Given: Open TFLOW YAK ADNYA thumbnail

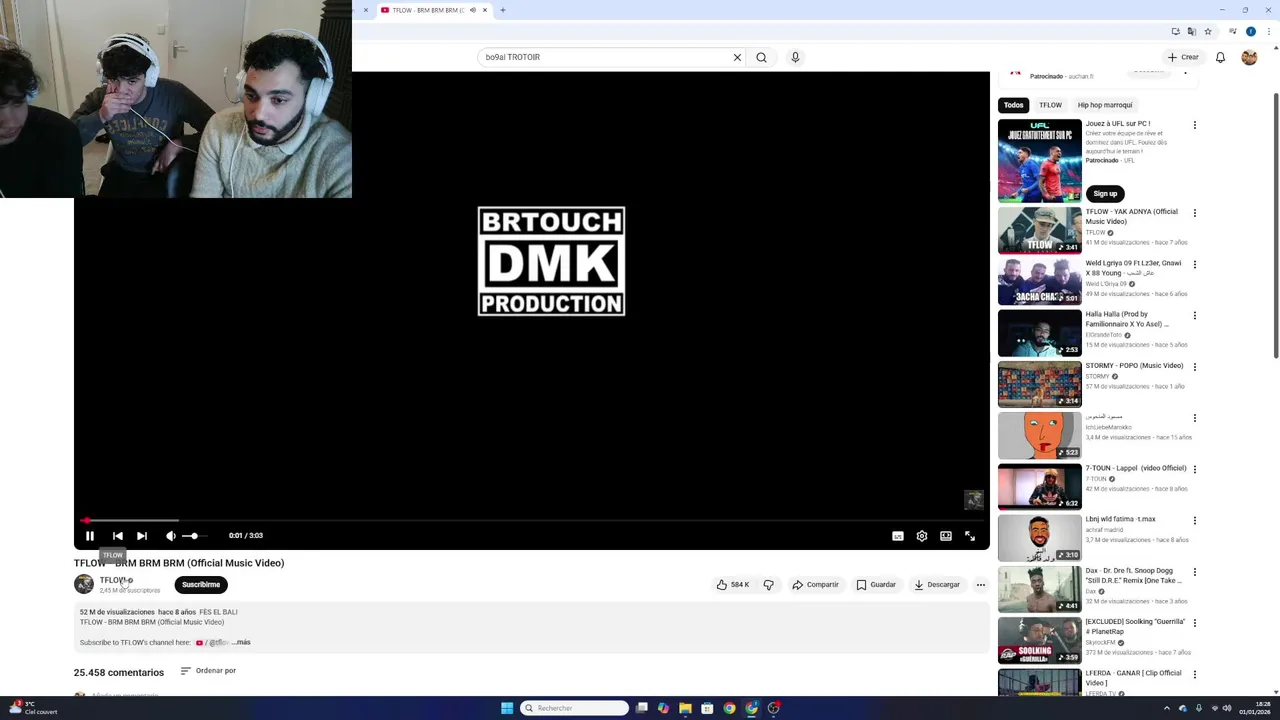Looking at the screenshot, I should pos(1040,231).
